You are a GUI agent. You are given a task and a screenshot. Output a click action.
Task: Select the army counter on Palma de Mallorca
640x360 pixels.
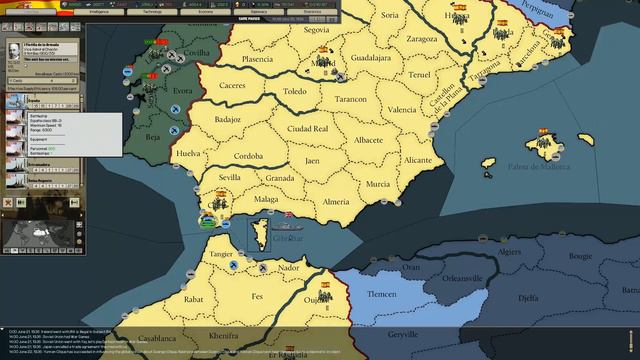pyautogui.click(x=543, y=143)
